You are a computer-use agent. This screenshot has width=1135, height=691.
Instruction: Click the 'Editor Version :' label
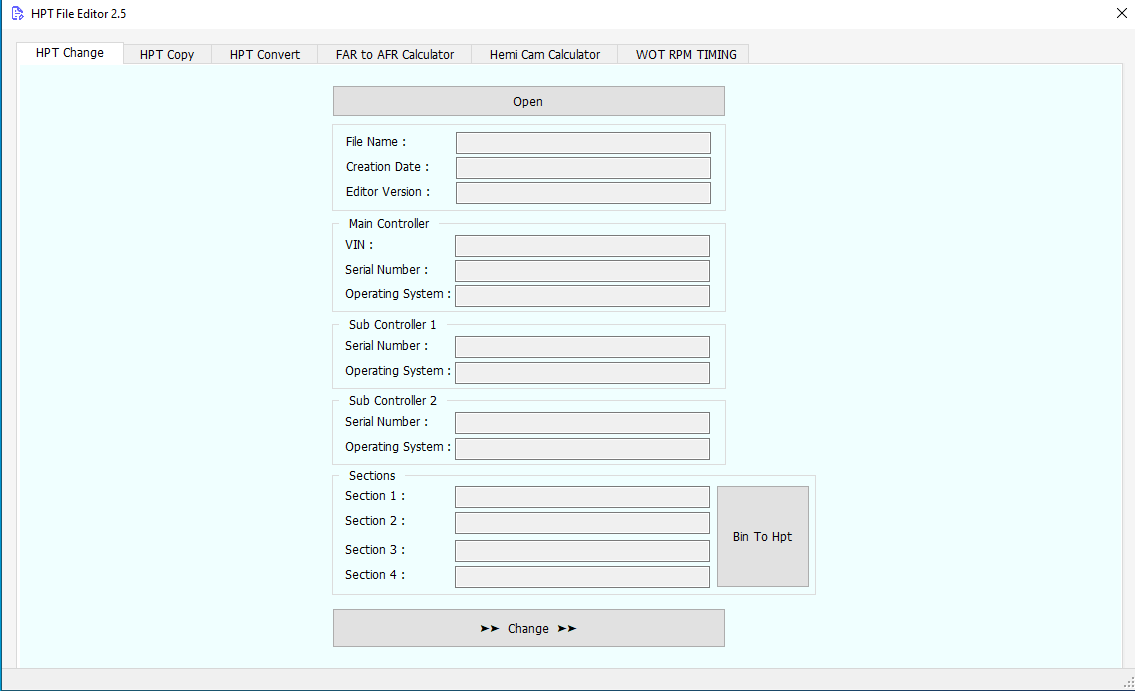(388, 192)
